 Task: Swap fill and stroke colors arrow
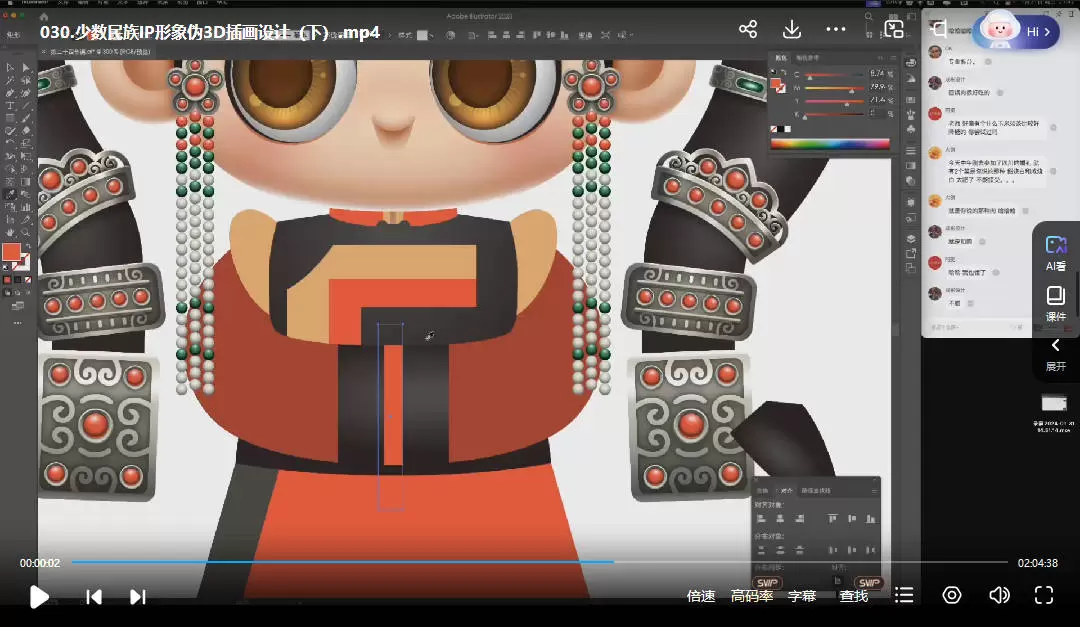pyautogui.click(x=28, y=246)
